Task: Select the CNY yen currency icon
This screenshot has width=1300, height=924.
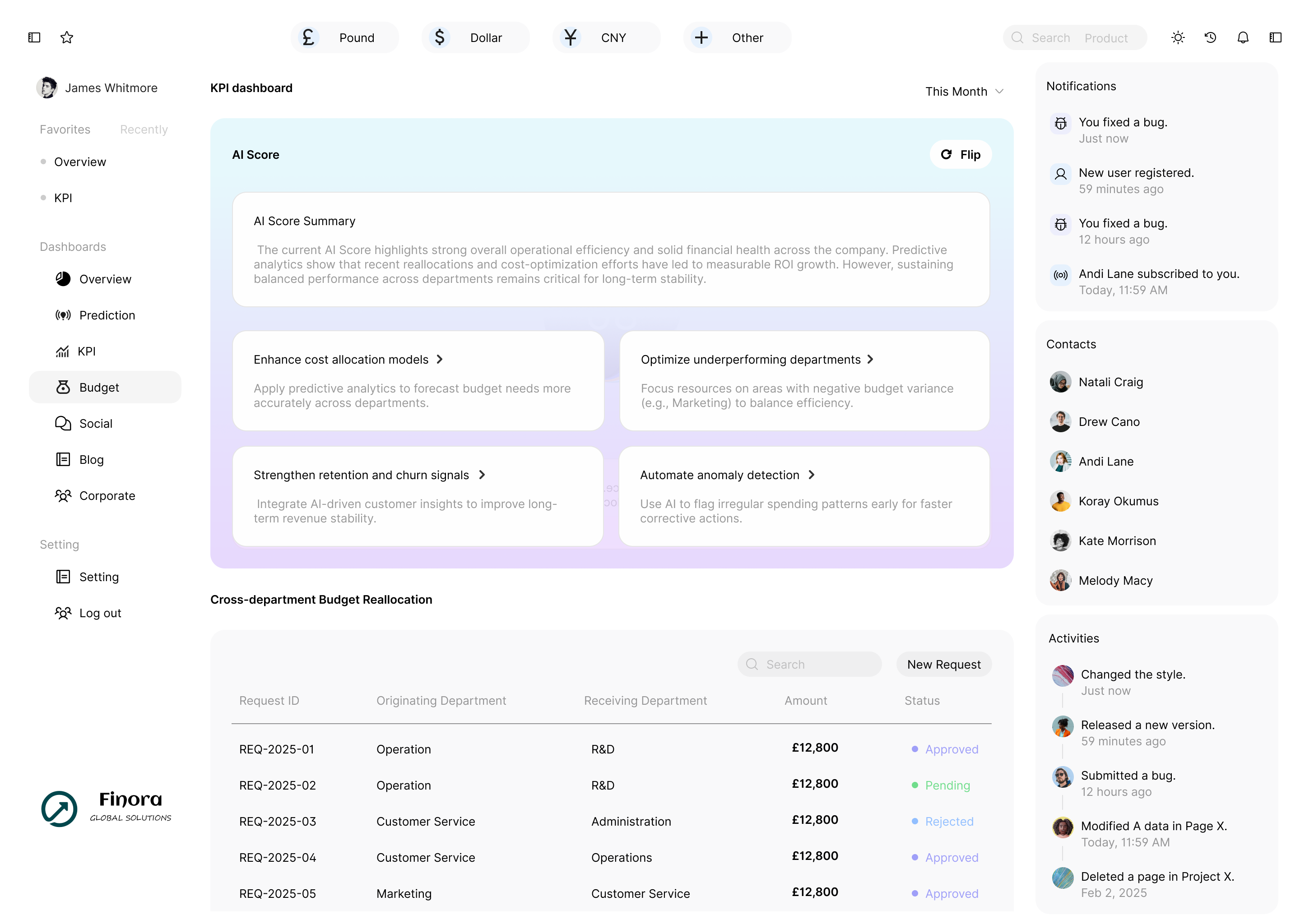Action: [570, 37]
